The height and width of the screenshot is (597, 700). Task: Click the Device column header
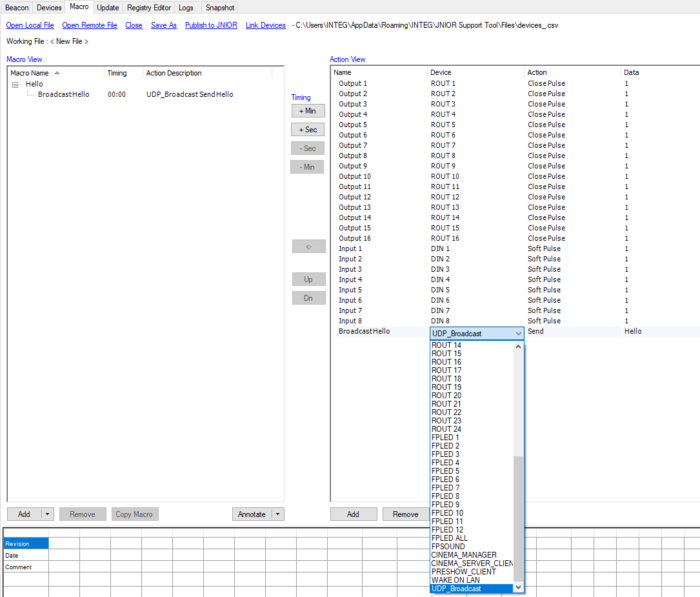[476, 72]
